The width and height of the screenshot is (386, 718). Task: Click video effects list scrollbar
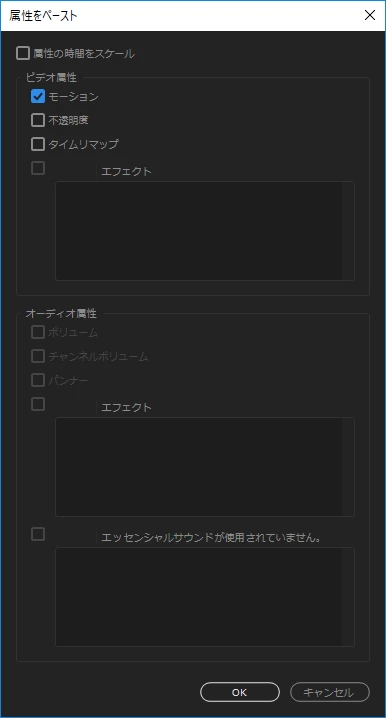point(348,231)
